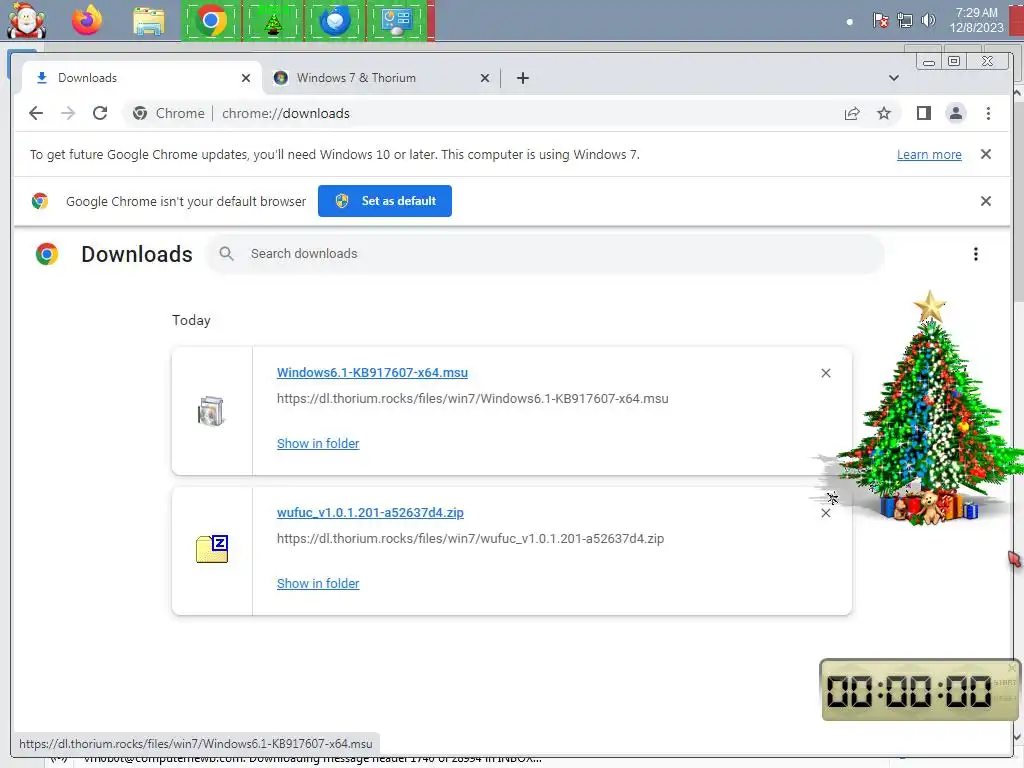
Task: Show wufuc_v1.0.1.201-a52637d4.zip in folder
Action: (x=318, y=584)
